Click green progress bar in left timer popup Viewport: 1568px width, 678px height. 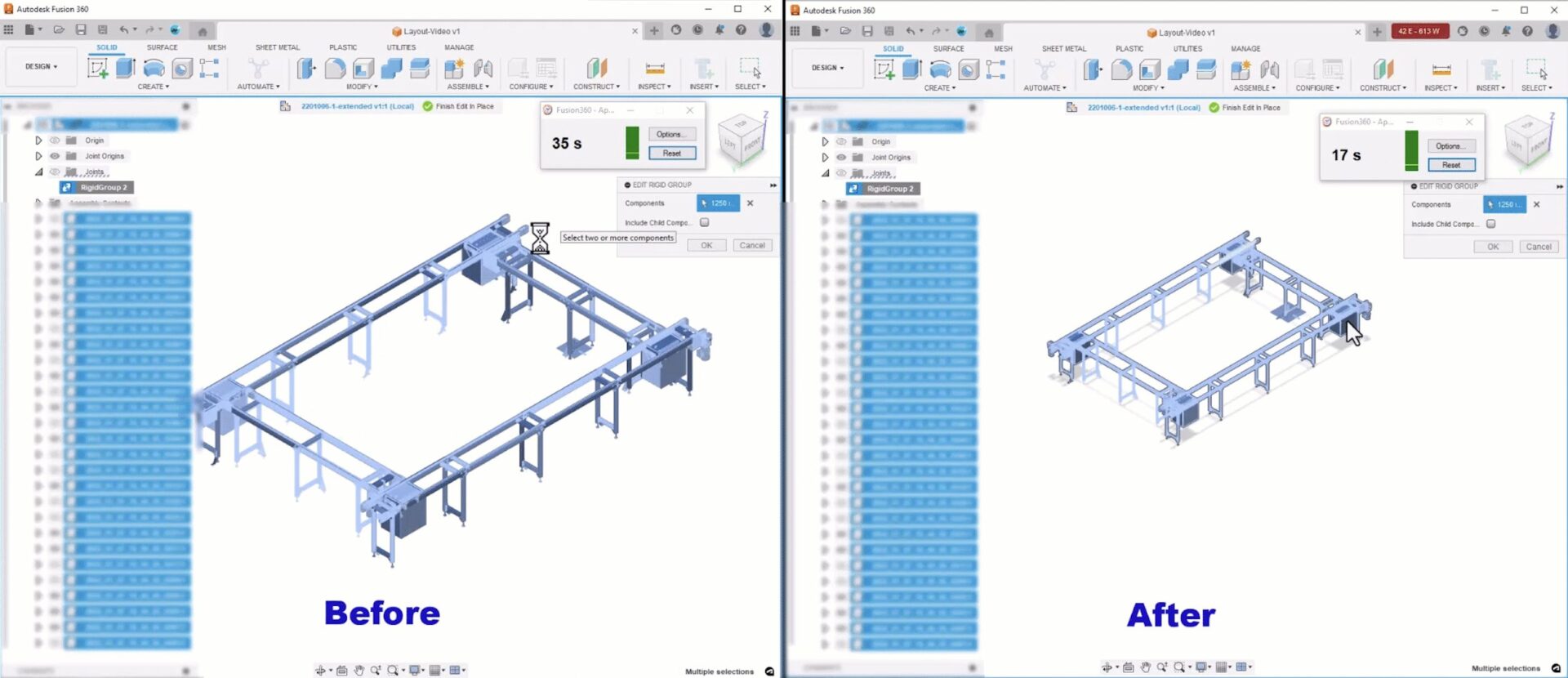pos(632,142)
